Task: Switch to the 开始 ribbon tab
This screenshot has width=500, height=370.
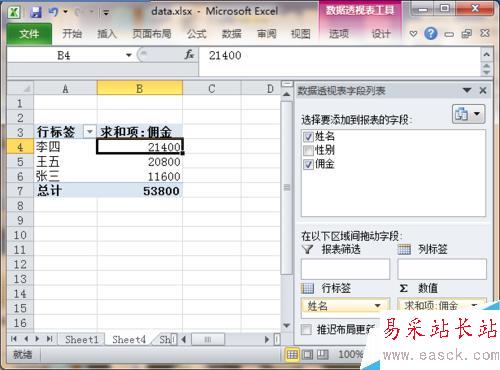Action: click(x=72, y=34)
